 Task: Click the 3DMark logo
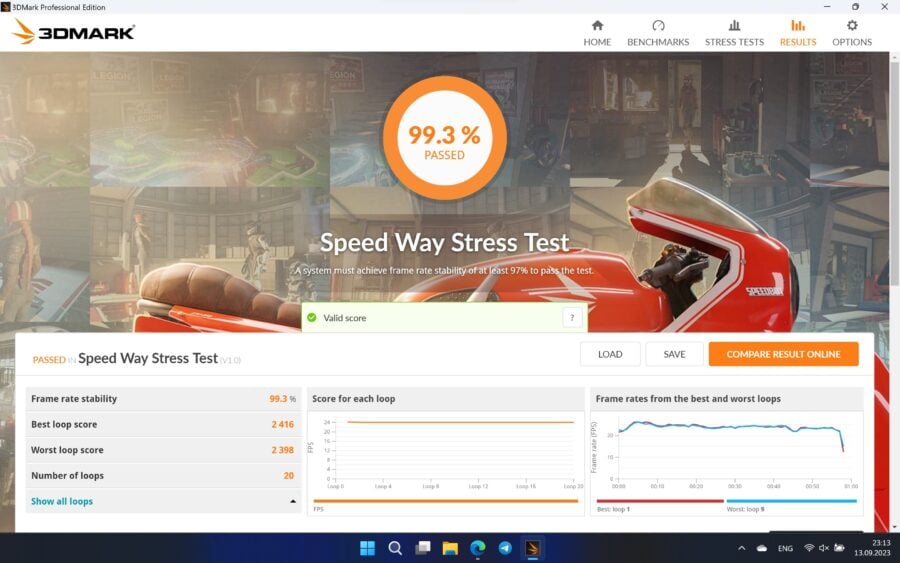[x=73, y=32]
